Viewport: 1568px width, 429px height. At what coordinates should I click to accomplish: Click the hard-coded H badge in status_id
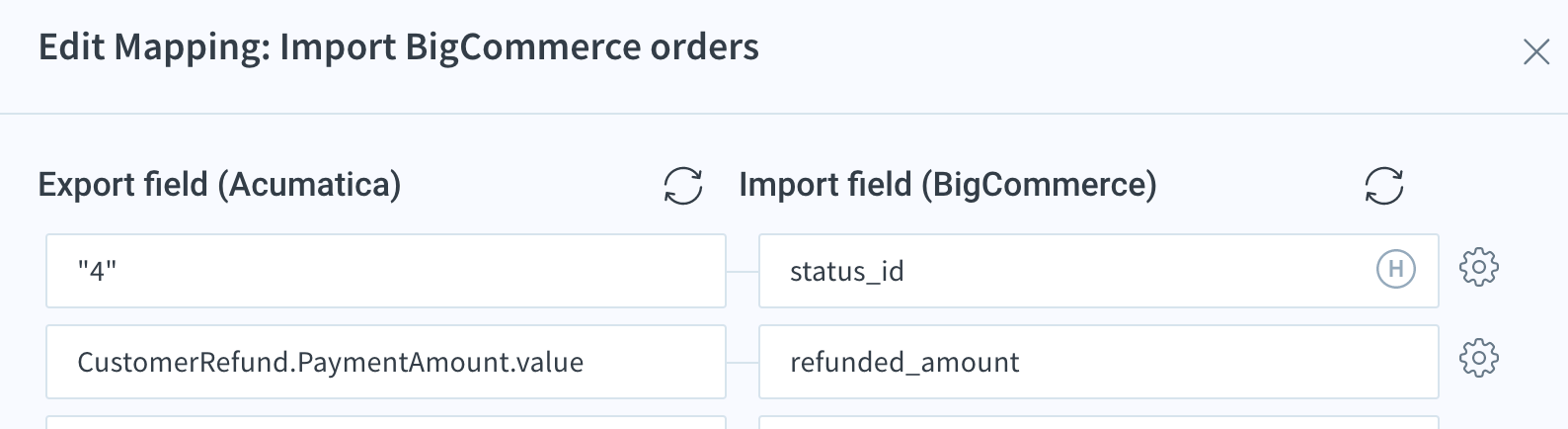[x=1396, y=268]
